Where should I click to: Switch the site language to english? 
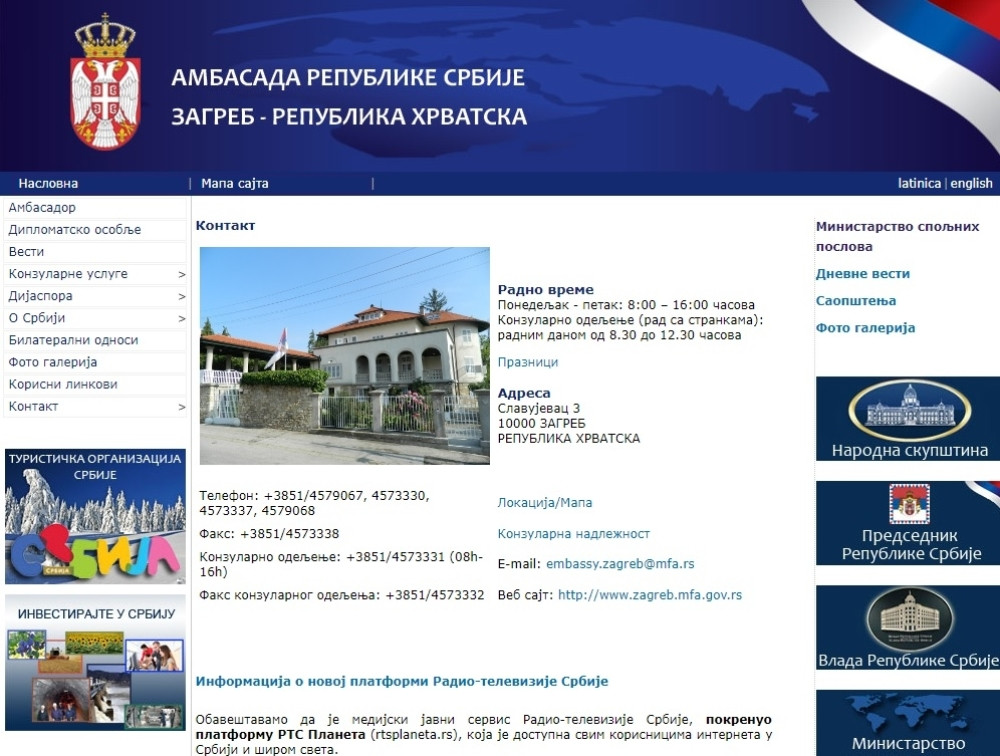point(972,184)
